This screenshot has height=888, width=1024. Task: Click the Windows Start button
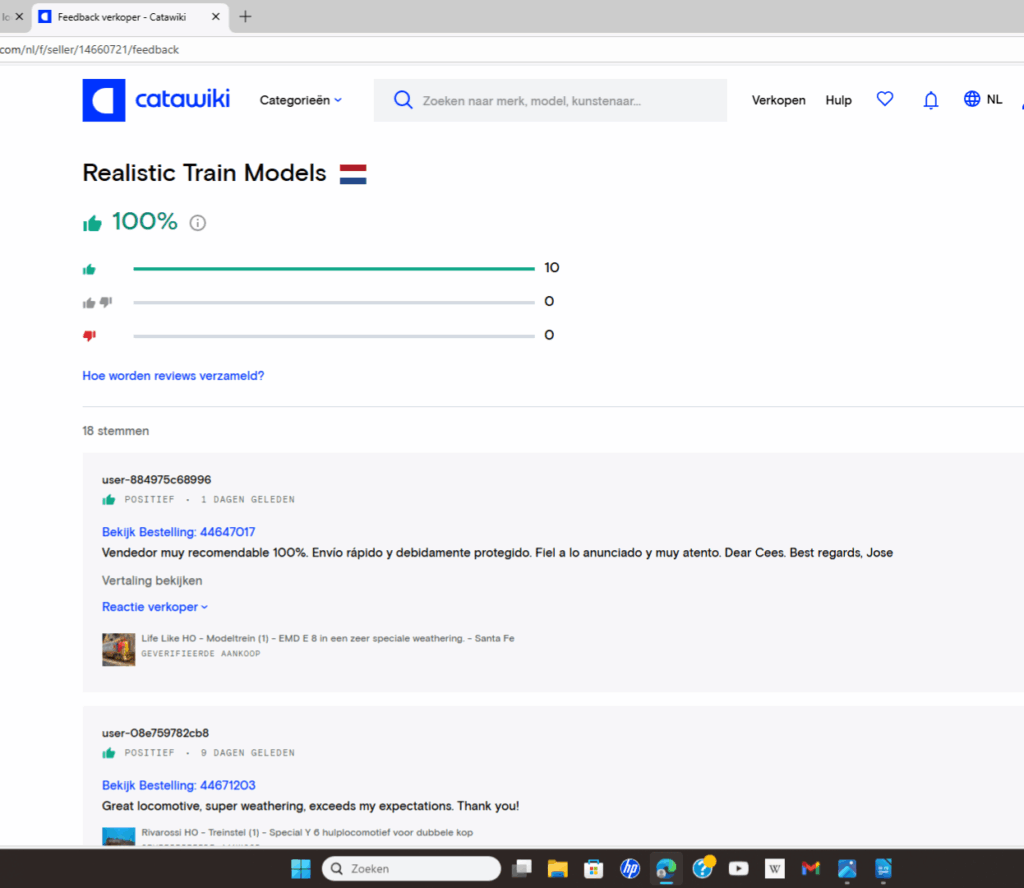[x=301, y=868]
